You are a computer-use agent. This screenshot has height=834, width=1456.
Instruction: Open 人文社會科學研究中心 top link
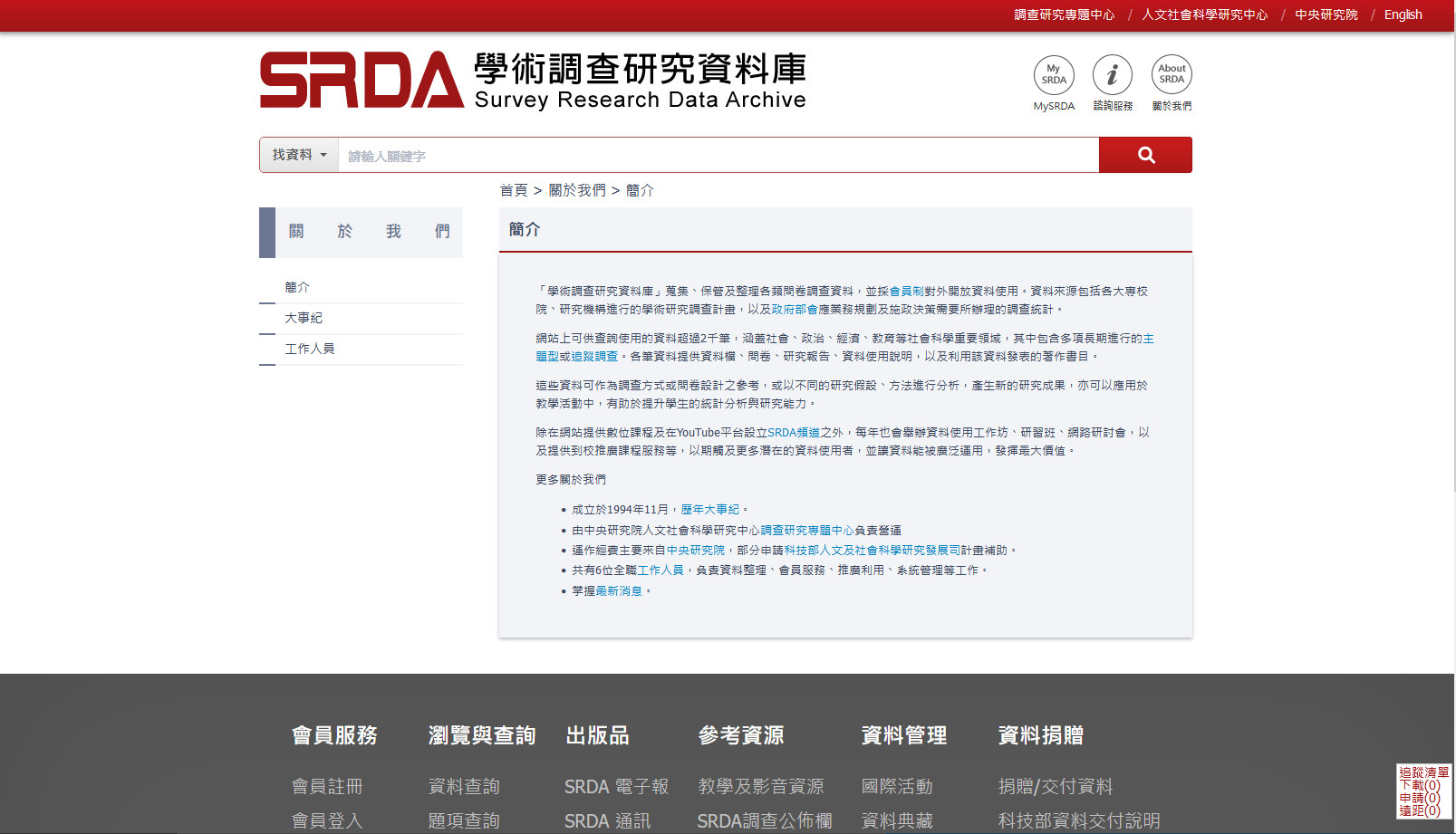[x=1204, y=14]
